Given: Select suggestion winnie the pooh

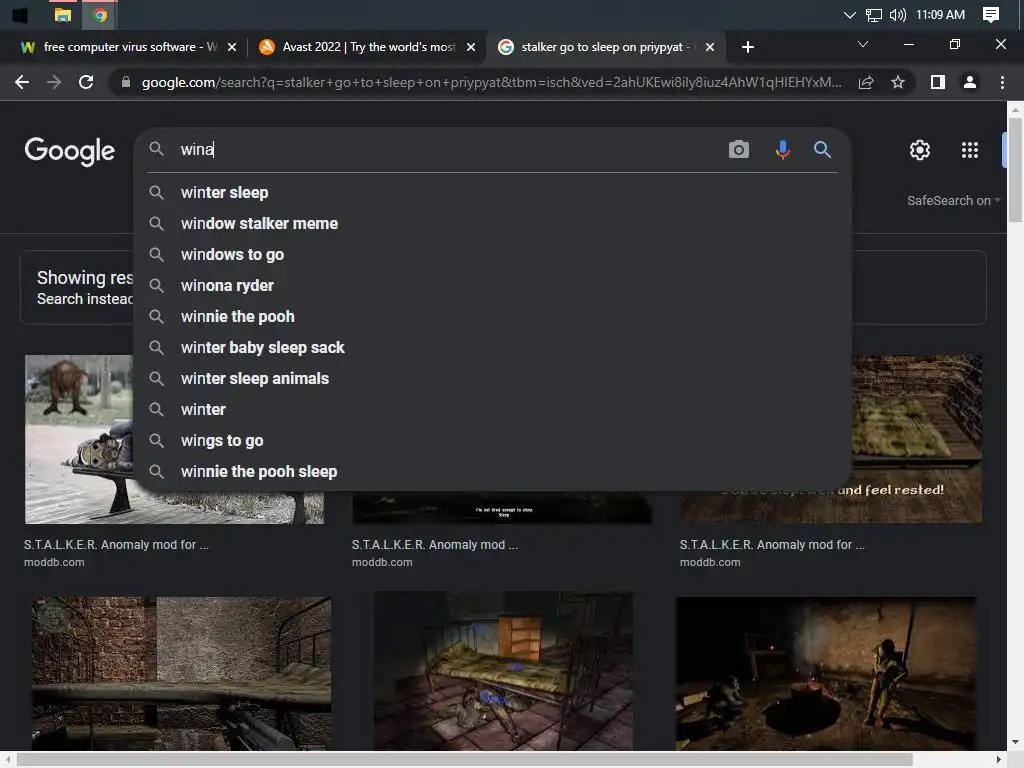Looking at the screenshot, I should click(492, 317).
